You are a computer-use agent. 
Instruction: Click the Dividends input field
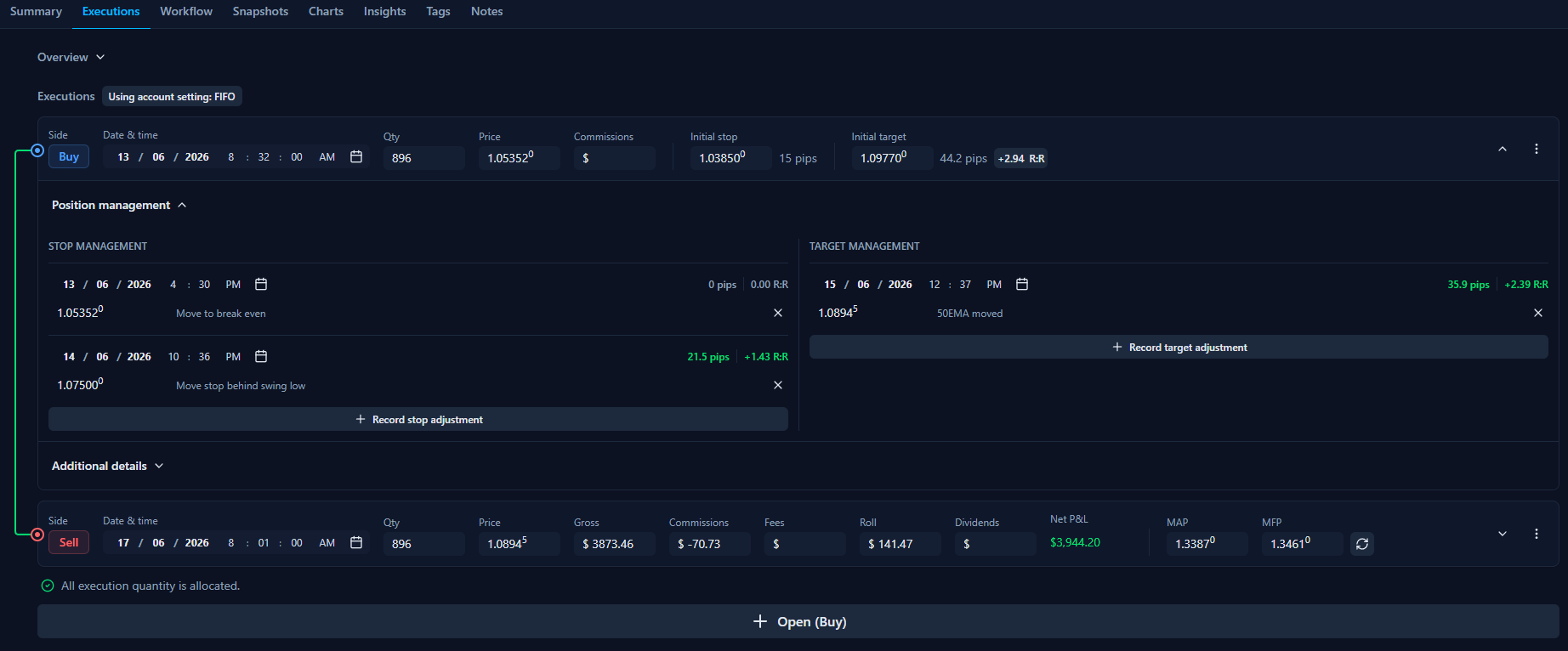996,544
